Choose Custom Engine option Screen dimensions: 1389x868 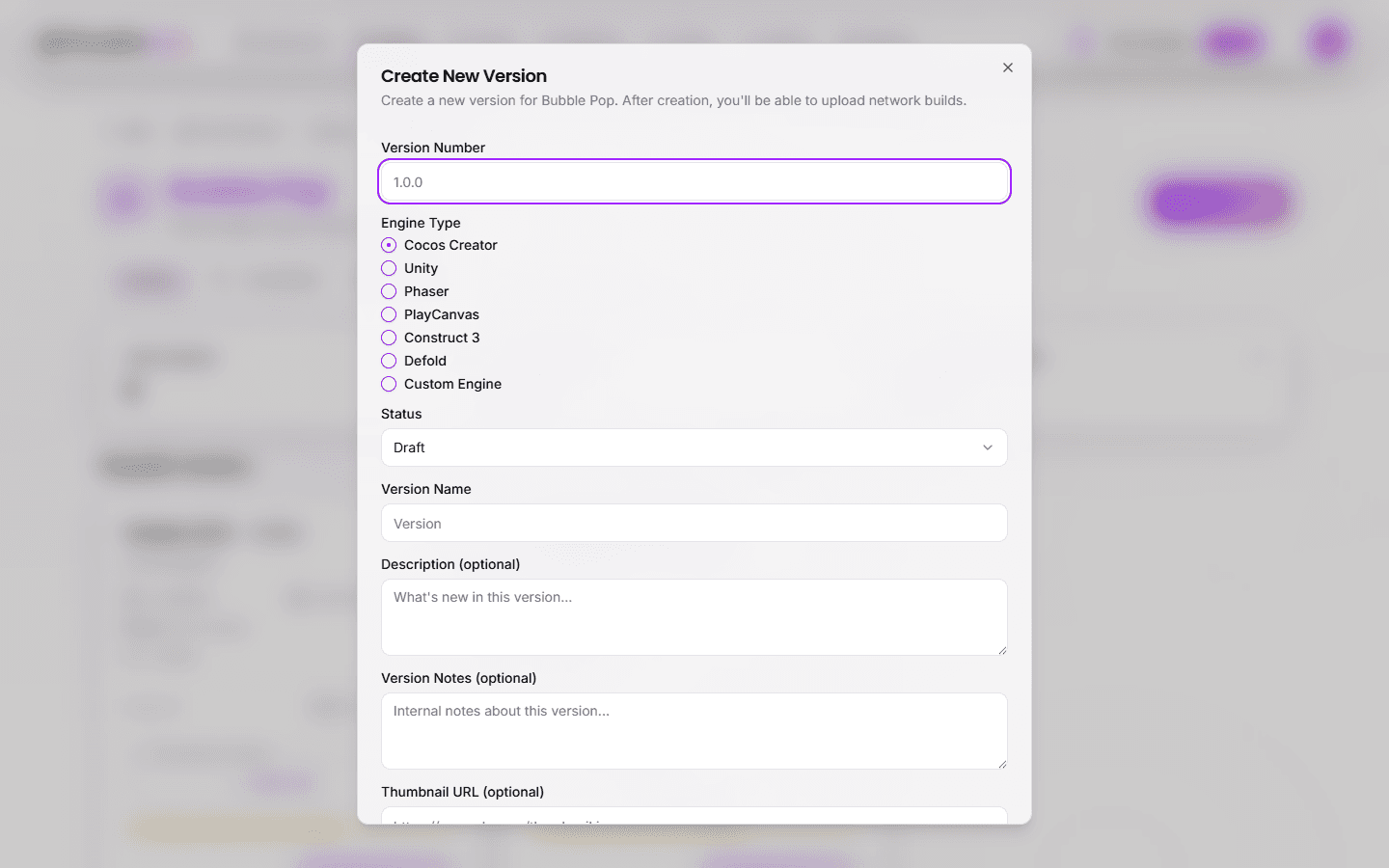click(x=389, y=384)
